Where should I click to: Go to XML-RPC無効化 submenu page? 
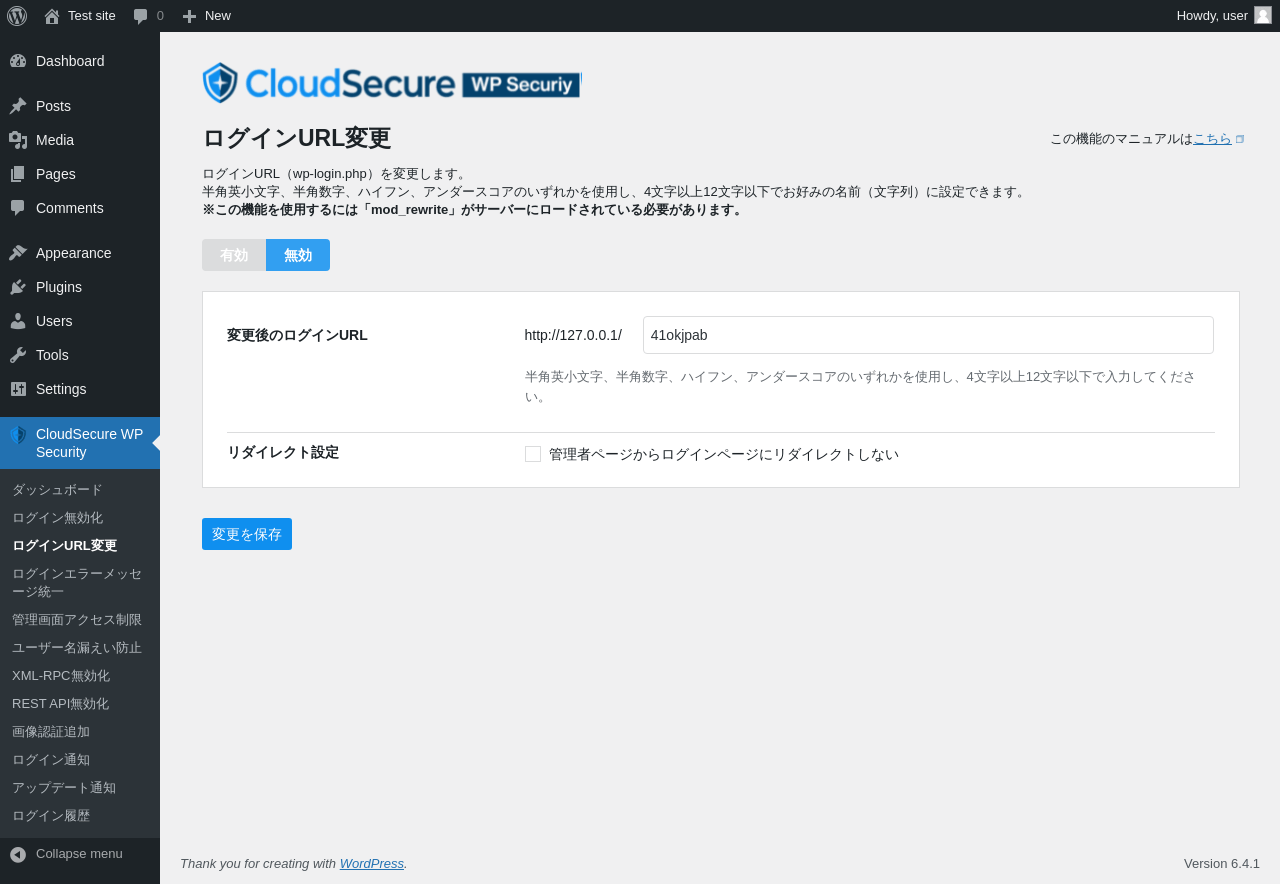click(x=61, y=676)
